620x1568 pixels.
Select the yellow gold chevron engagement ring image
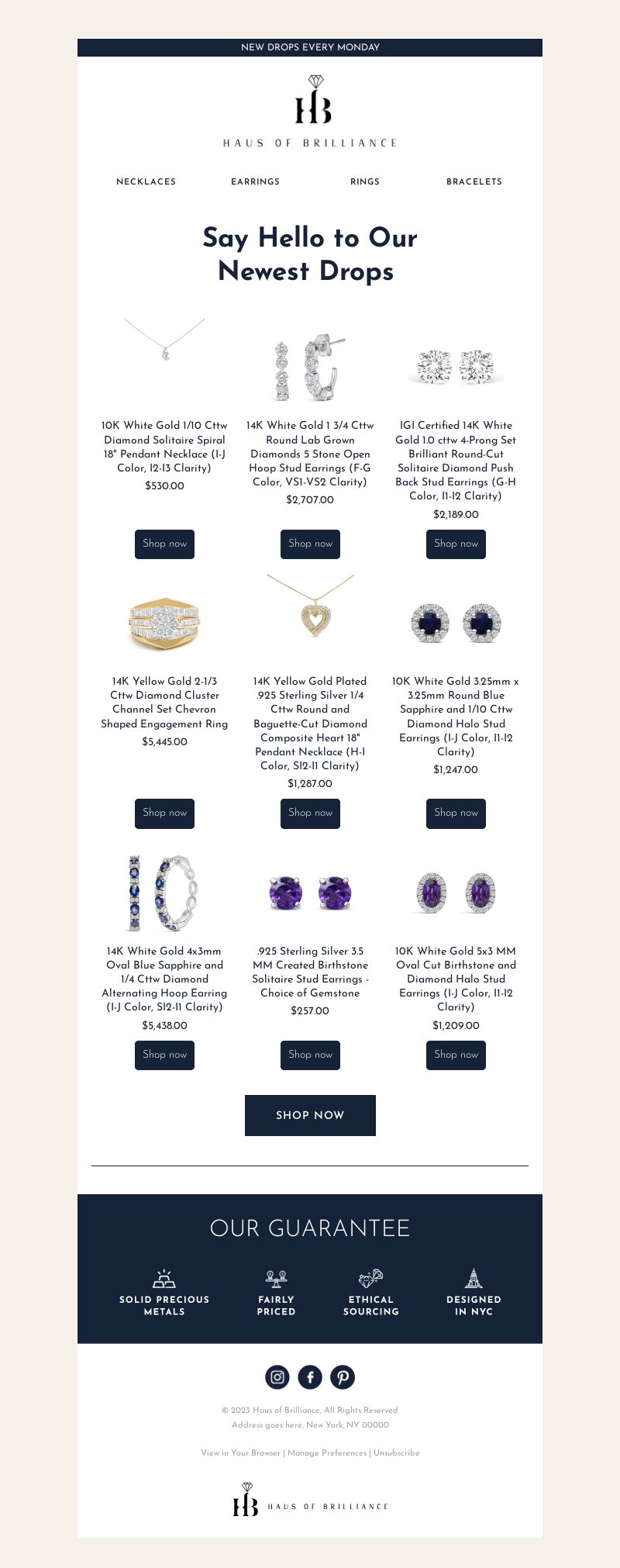click(x=164, y=623)
